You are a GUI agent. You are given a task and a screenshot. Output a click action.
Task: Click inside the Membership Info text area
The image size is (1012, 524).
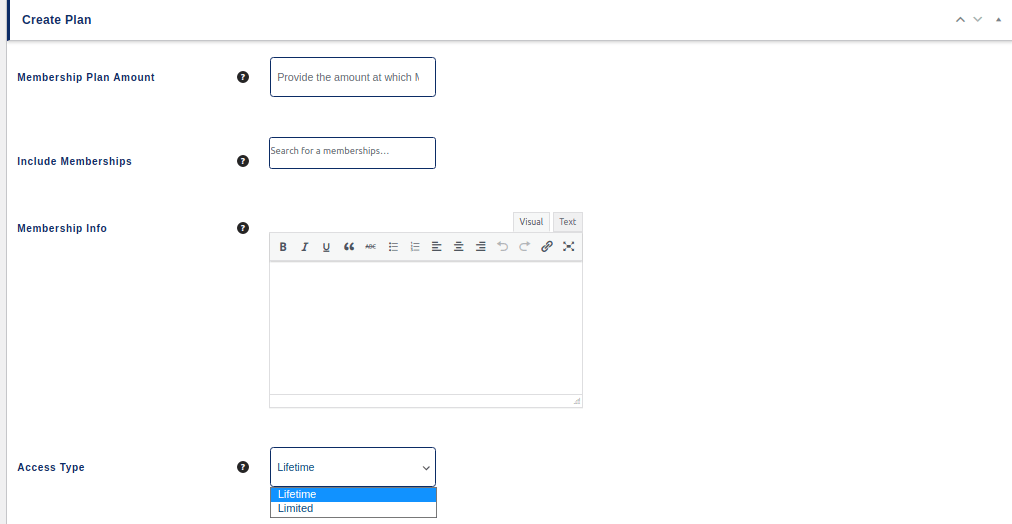pos(426,328)
